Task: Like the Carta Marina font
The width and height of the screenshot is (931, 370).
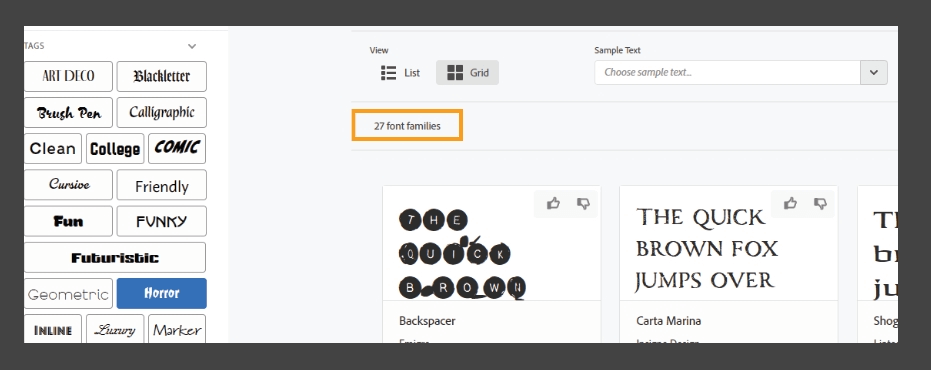Action: tap(790, 204)
